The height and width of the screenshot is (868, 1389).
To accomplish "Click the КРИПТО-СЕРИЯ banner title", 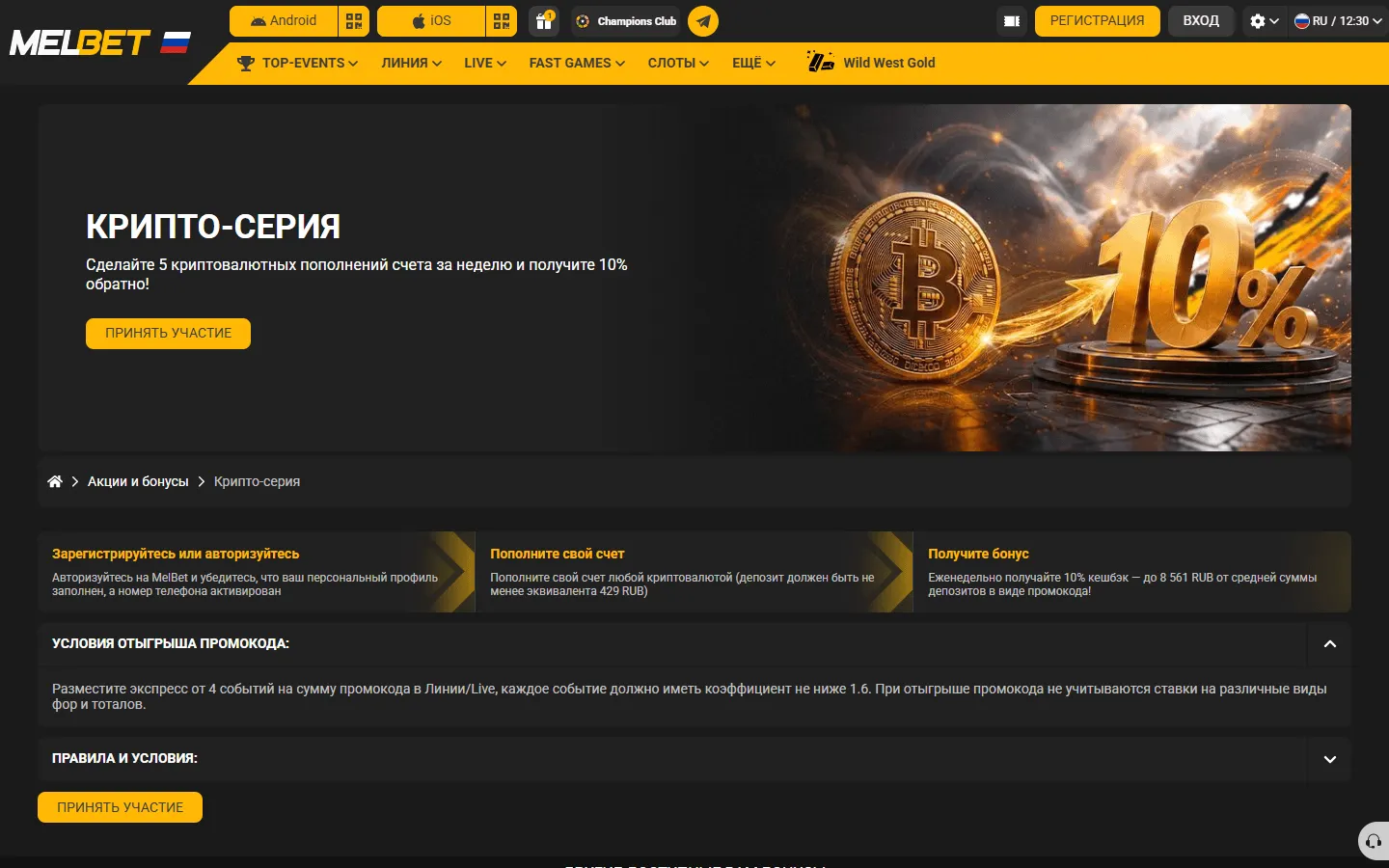I will coord(213,227).
